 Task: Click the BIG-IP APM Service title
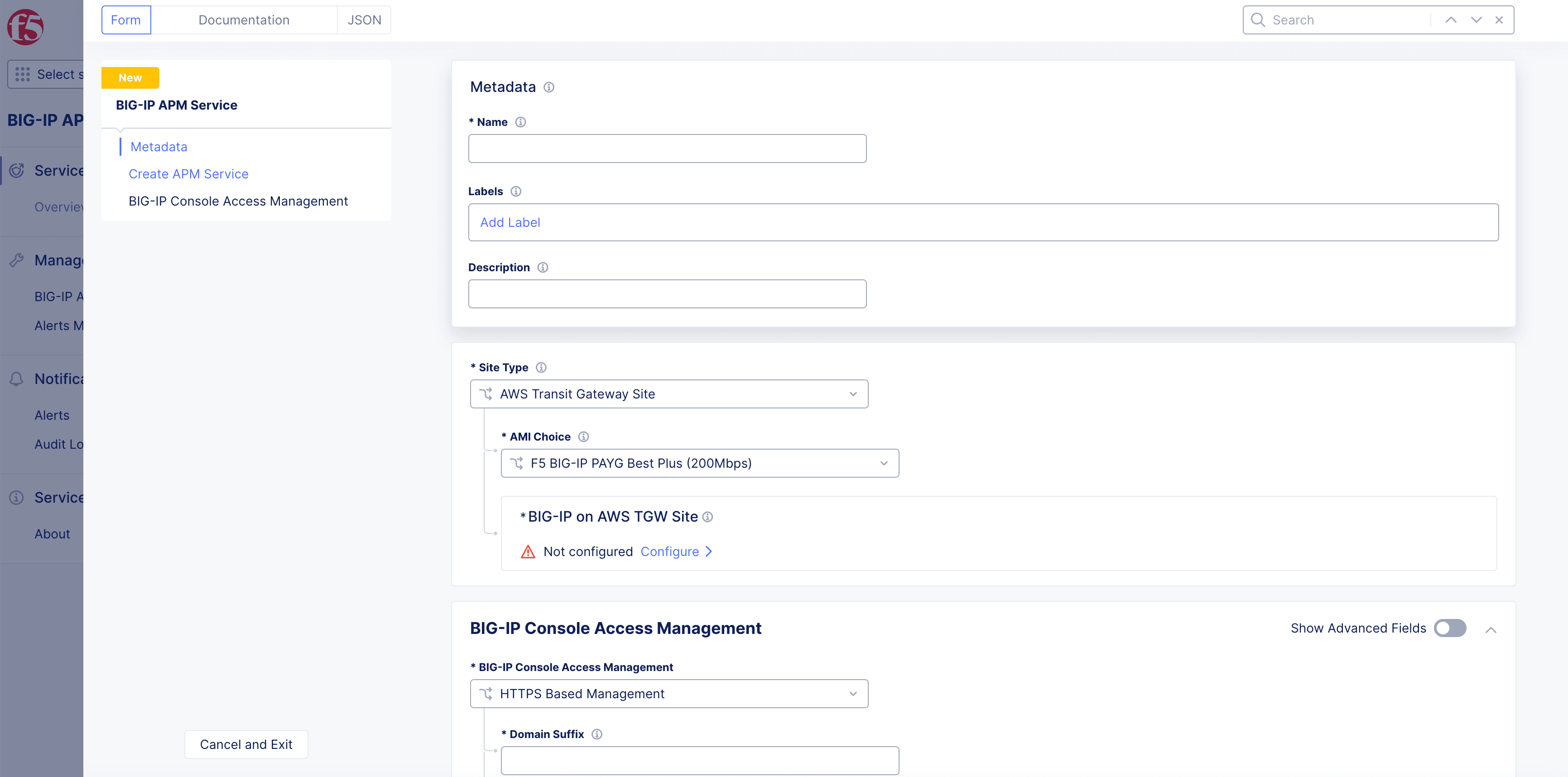click(177, 105)
